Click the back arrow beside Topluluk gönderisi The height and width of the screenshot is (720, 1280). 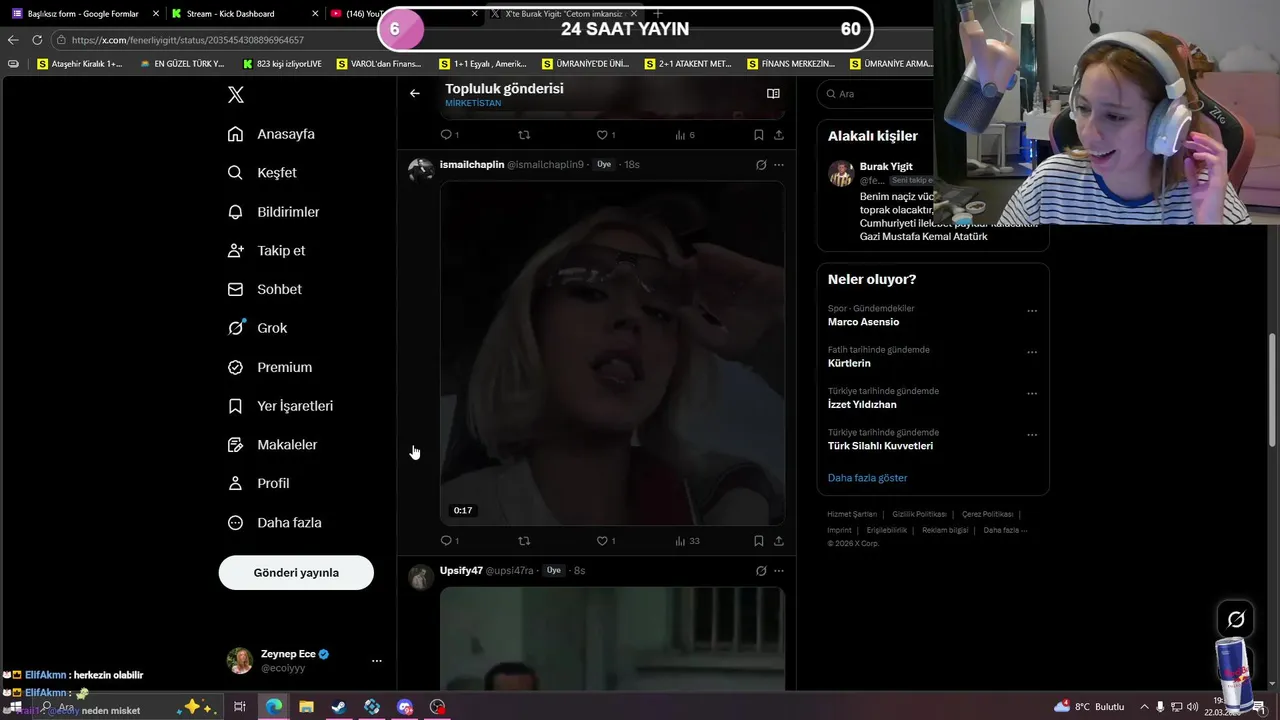tap(415, 93)
